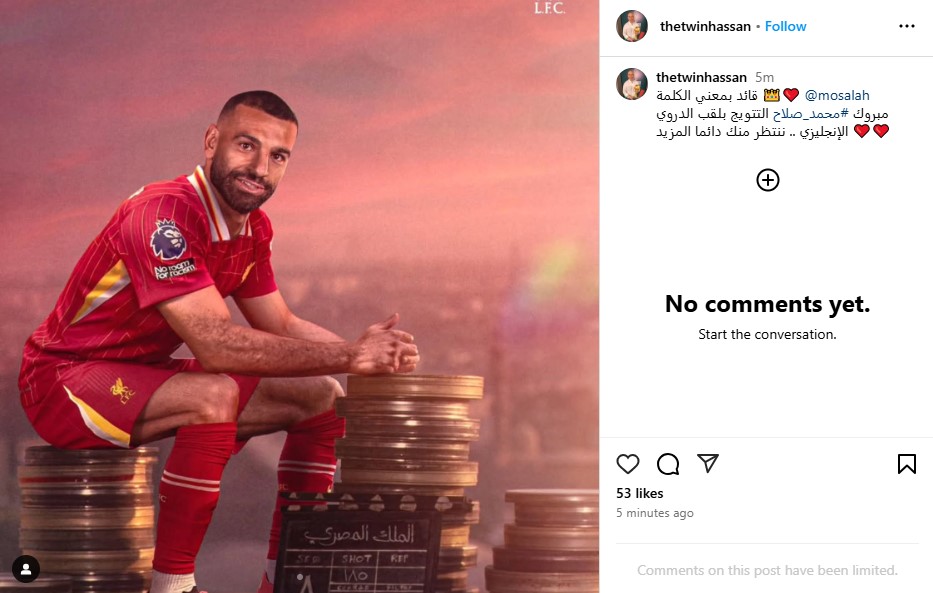Load more comments with the plus circle
The image size is (933, 593).
point(768,180)
